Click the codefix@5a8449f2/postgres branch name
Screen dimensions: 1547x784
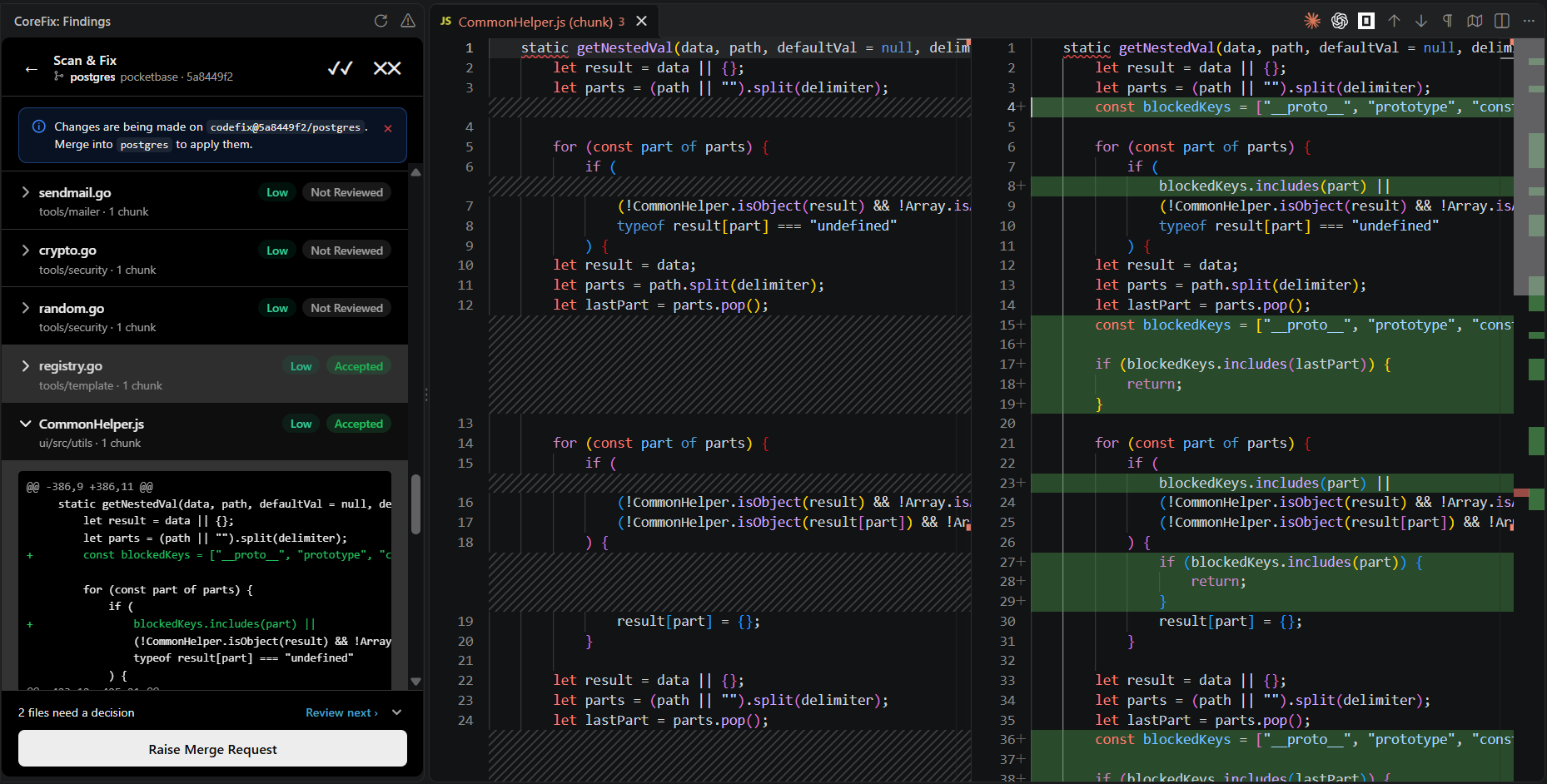point(286,127)
